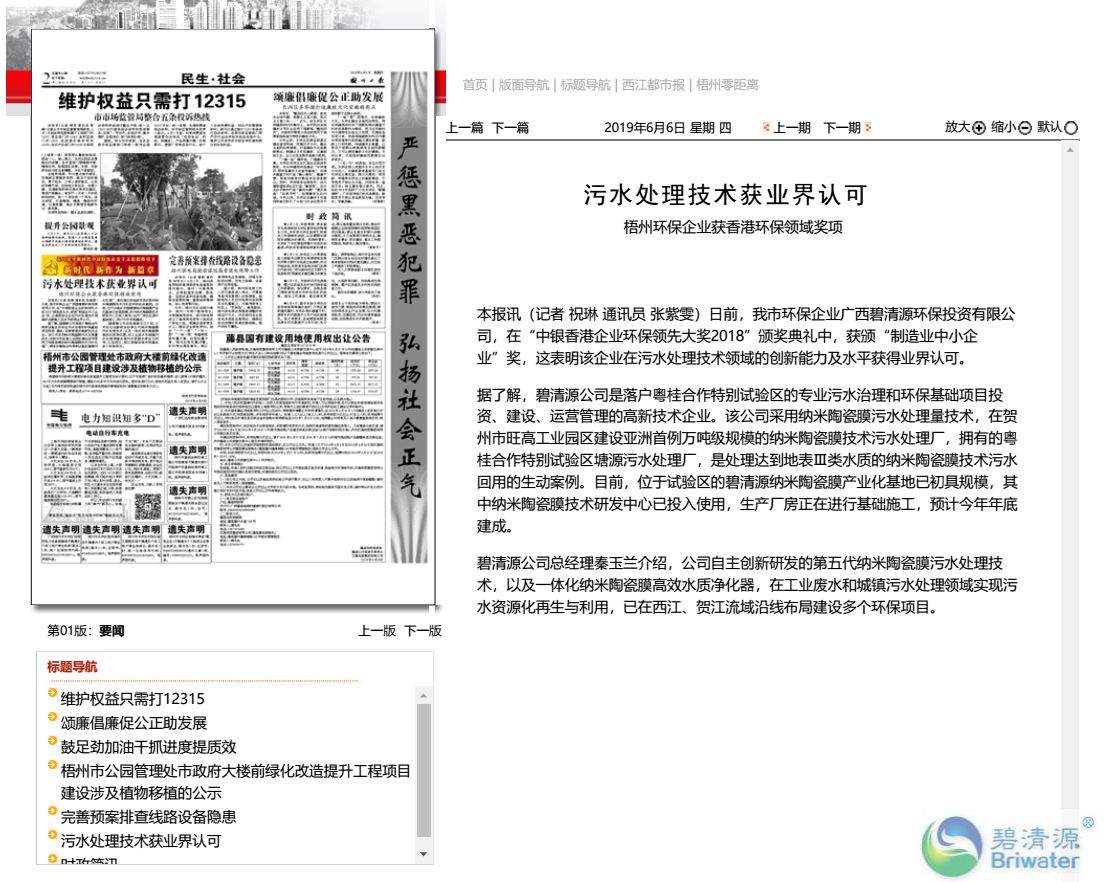Click title list scrollbar up arrow
The height and width of the screenshot is (882, 1106).
point(424,696)
